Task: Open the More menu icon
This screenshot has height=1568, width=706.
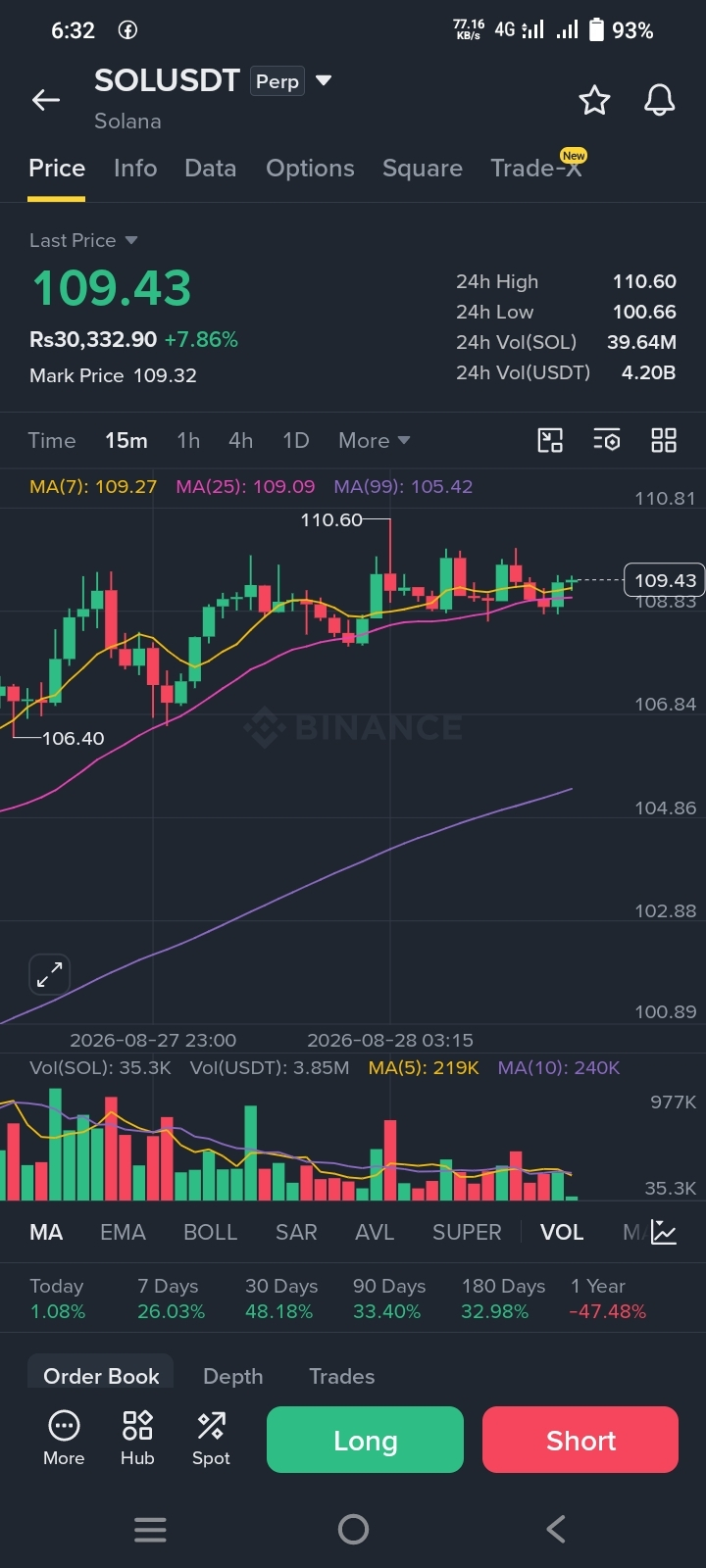Action: [64, 1439]
